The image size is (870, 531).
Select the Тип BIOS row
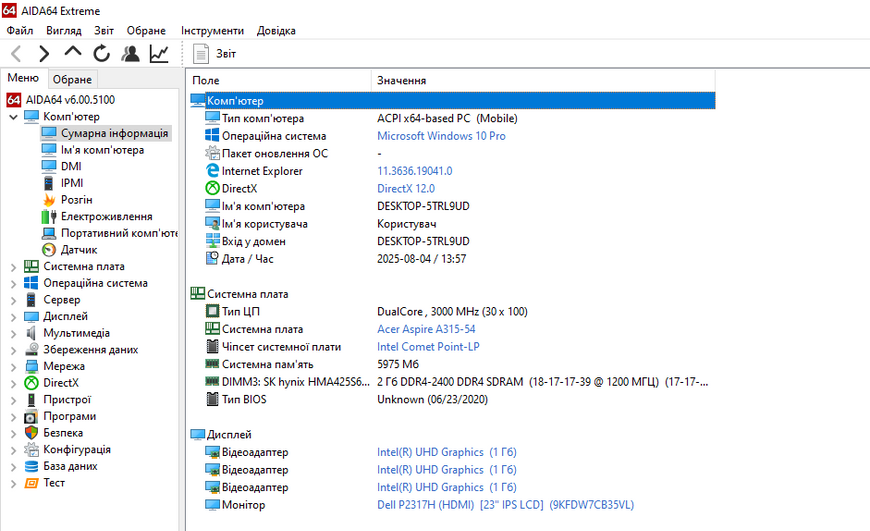[x=453, y=399]
